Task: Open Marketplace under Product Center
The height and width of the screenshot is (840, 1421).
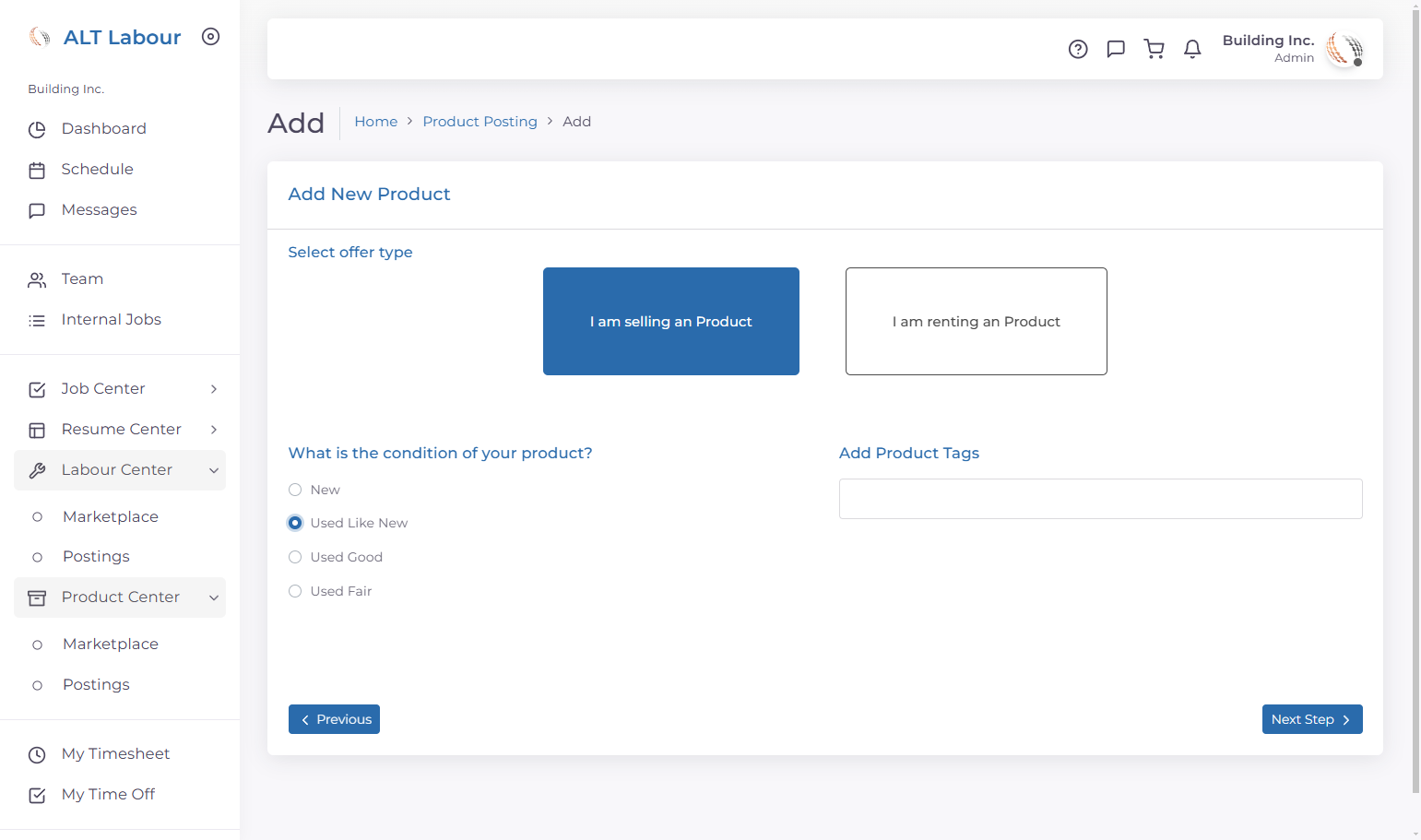Action: tap(111, 644)
